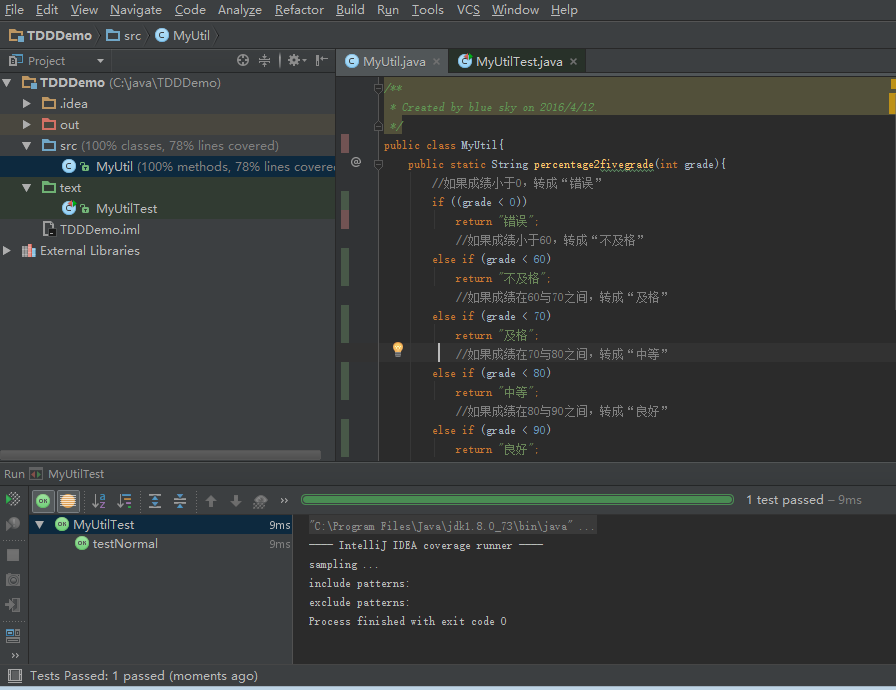The height and width of the screenshot is (690, 896).
Task: Click the Project panel horizontal scrollbar
Action: point(161,455)
